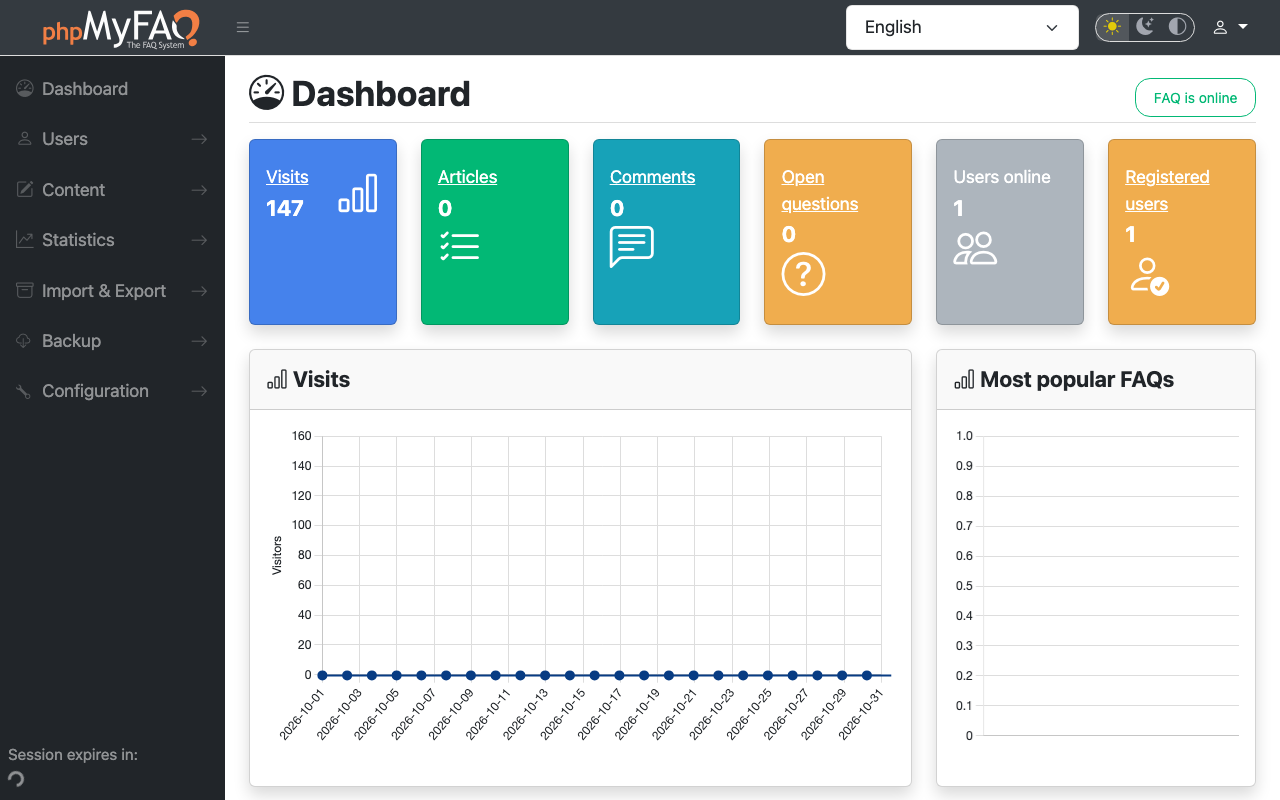The image size is (1280, 800).
Task: Click the 2026-10-31 data point on Visits chart
Action: pos(867,675)
